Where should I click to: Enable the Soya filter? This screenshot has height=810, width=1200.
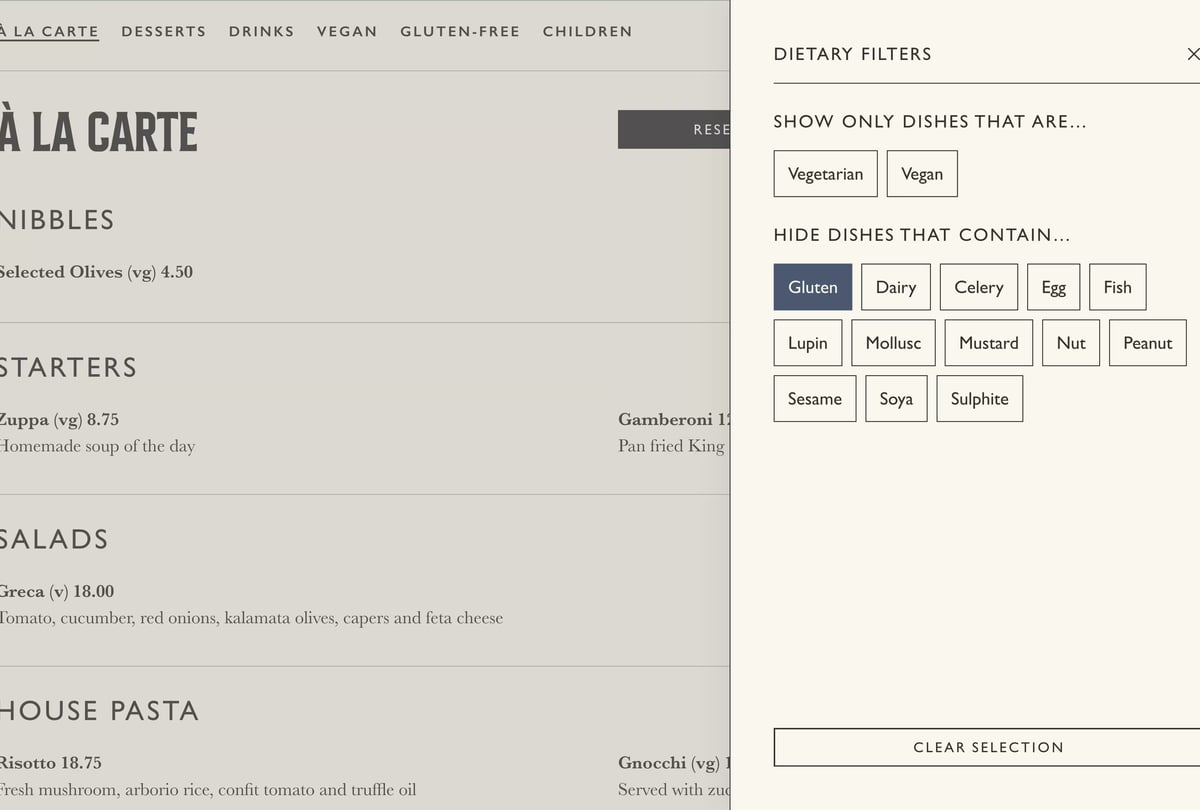896,399
